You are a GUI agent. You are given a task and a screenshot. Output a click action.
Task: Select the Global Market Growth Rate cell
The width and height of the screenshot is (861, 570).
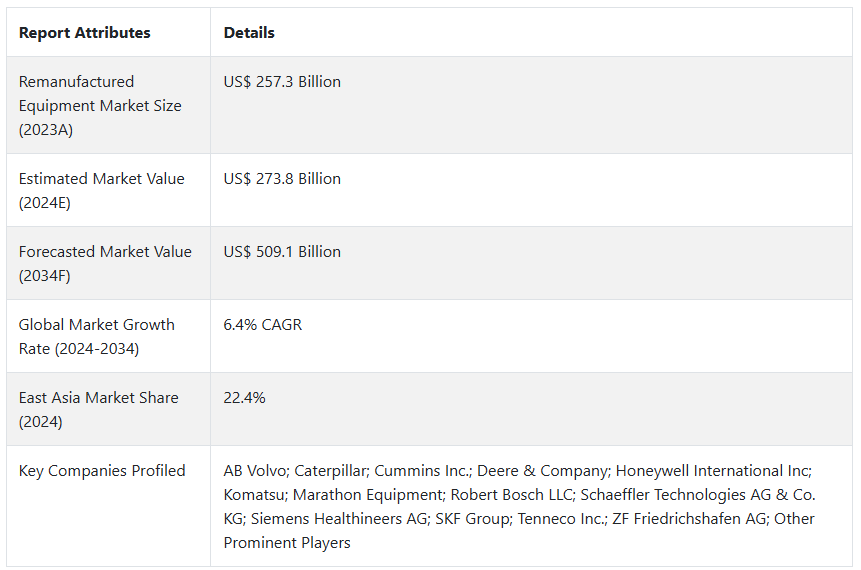97,336
